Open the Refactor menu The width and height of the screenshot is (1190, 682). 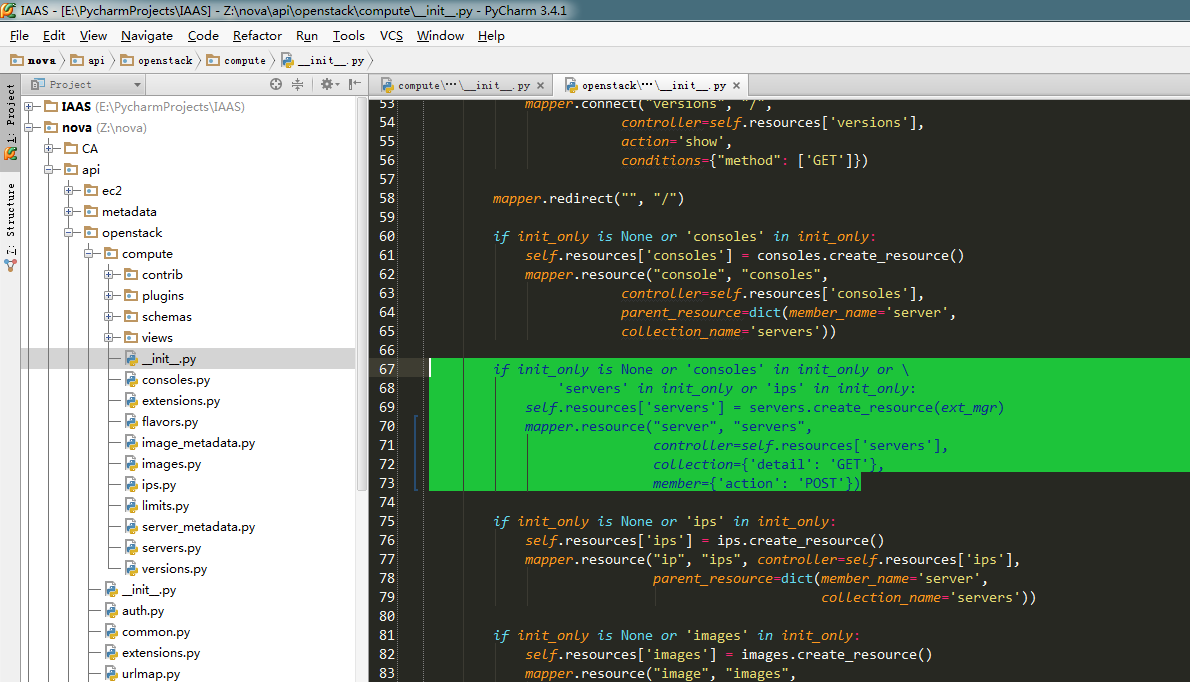coord(257,36)
